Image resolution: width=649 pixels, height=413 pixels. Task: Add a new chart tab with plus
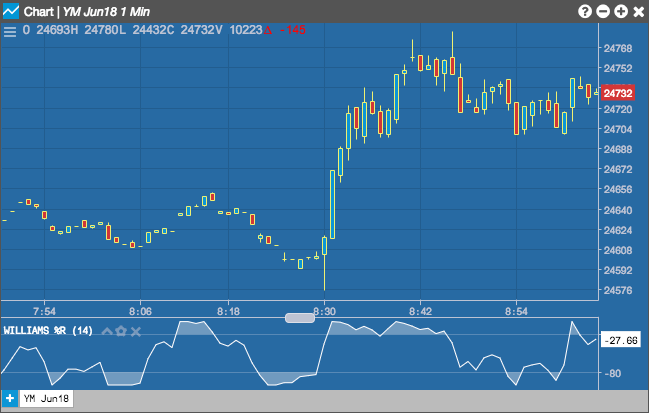[10, 399]
